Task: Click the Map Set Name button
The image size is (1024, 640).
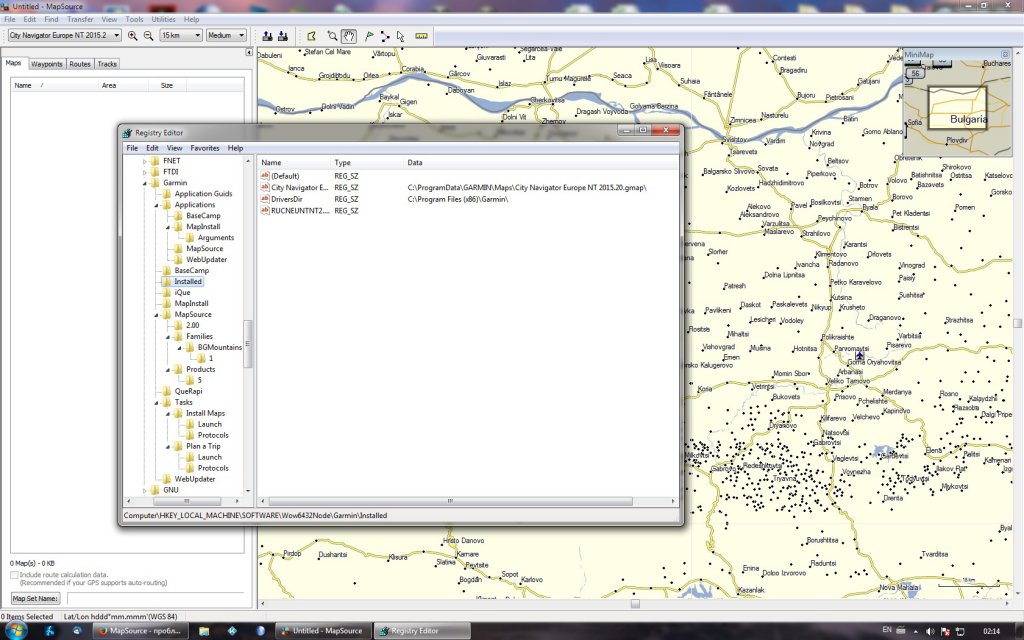Action: tap(36, 598)
